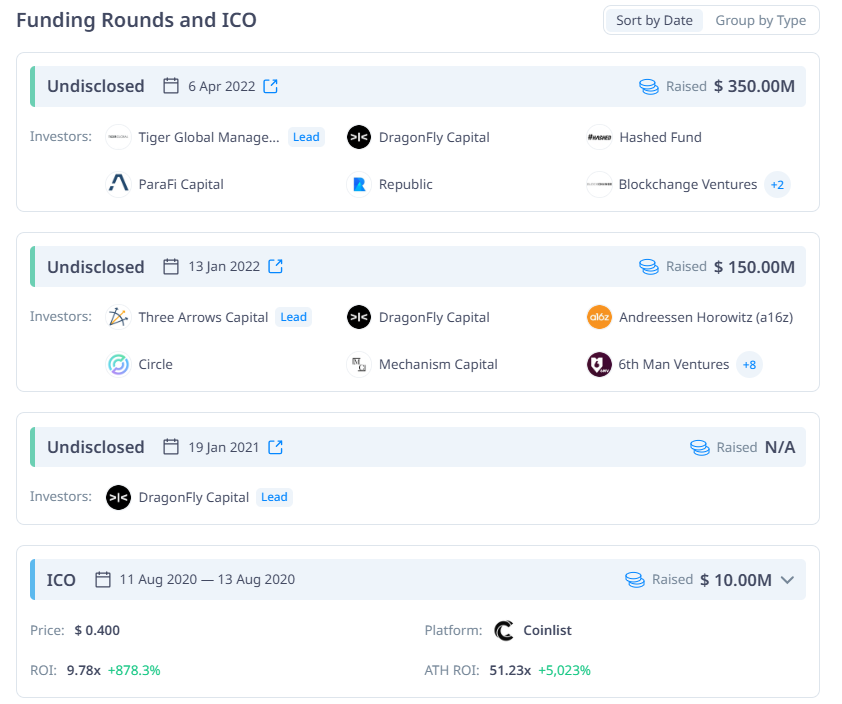Show 8 more investors after 6th Man Ventures
The height and width of the screenshot is (704, 842).
(749, 365)
